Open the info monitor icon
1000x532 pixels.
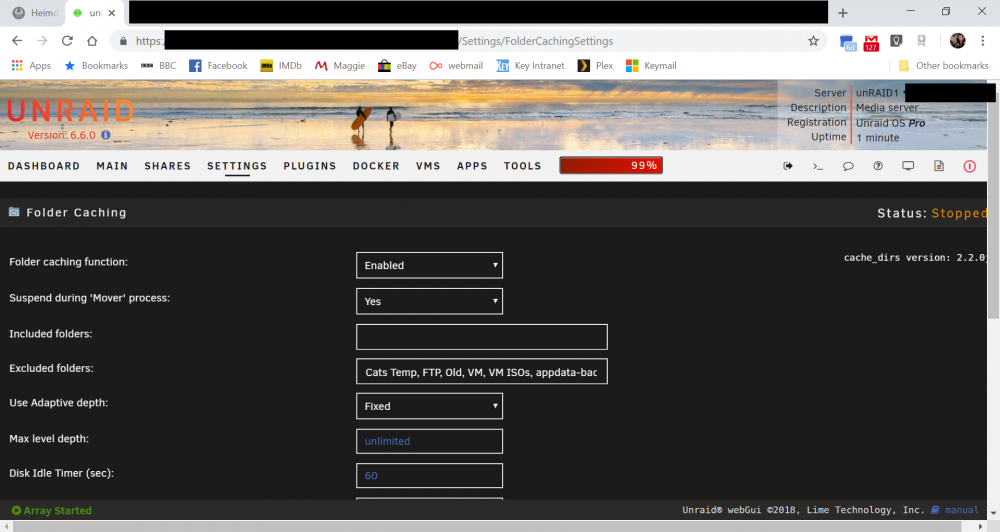pos(908,166)
